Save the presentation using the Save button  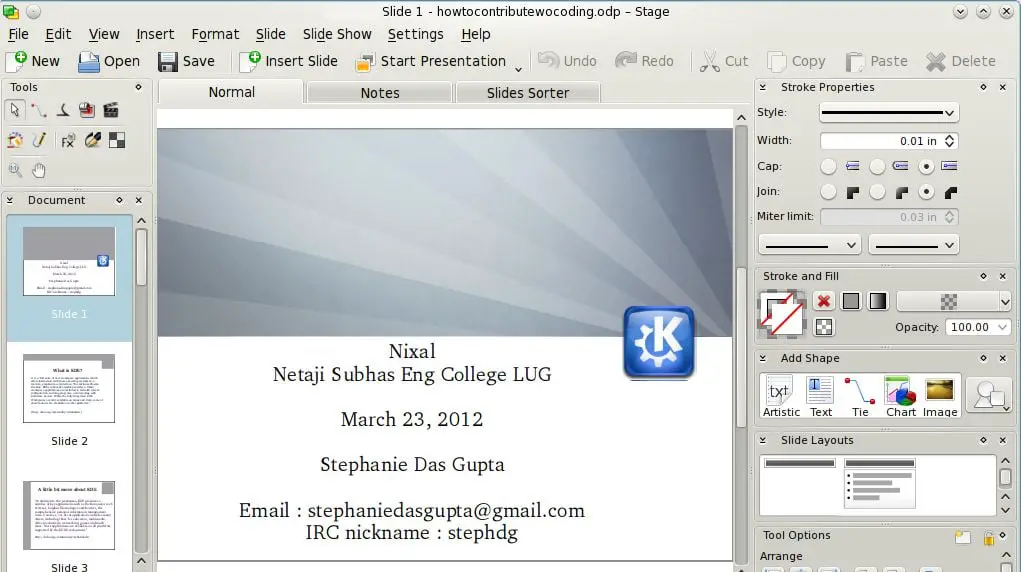pos(186,61)
